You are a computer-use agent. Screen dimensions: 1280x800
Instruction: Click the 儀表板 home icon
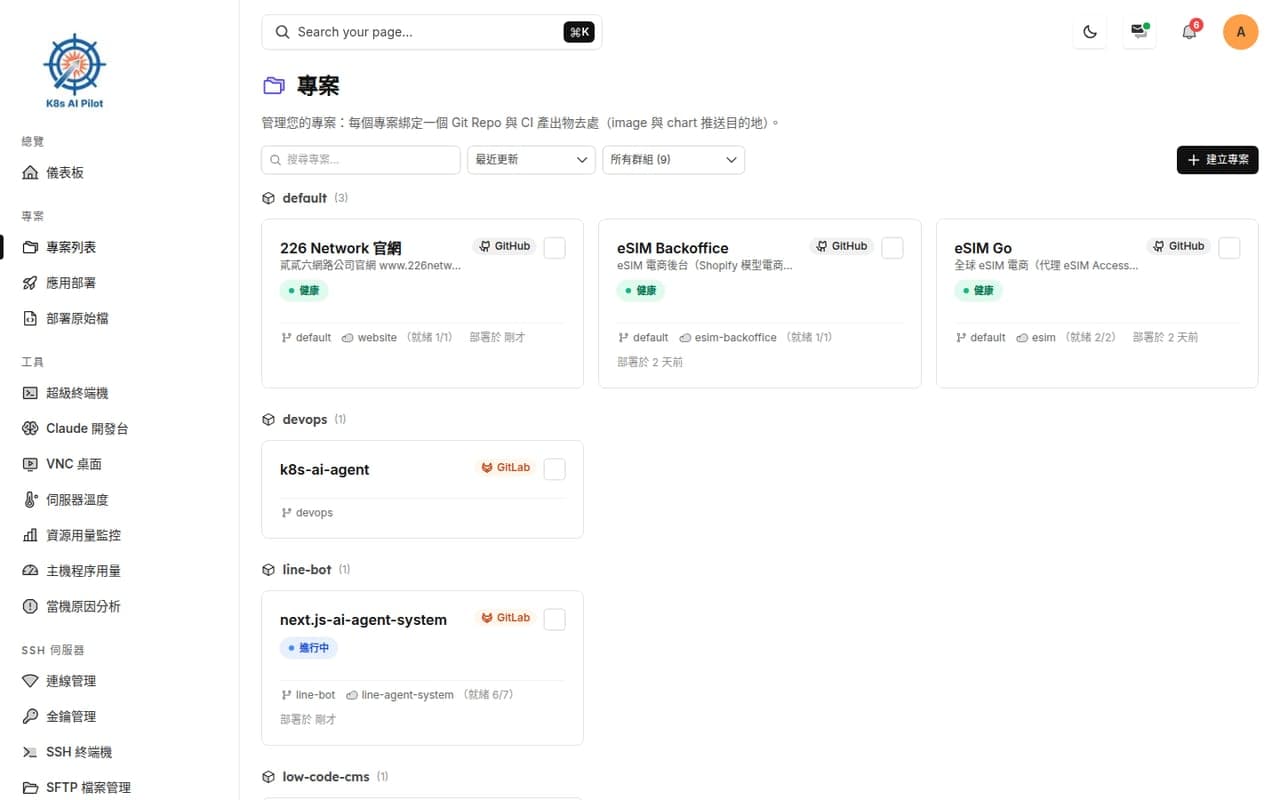coord(30,173)
